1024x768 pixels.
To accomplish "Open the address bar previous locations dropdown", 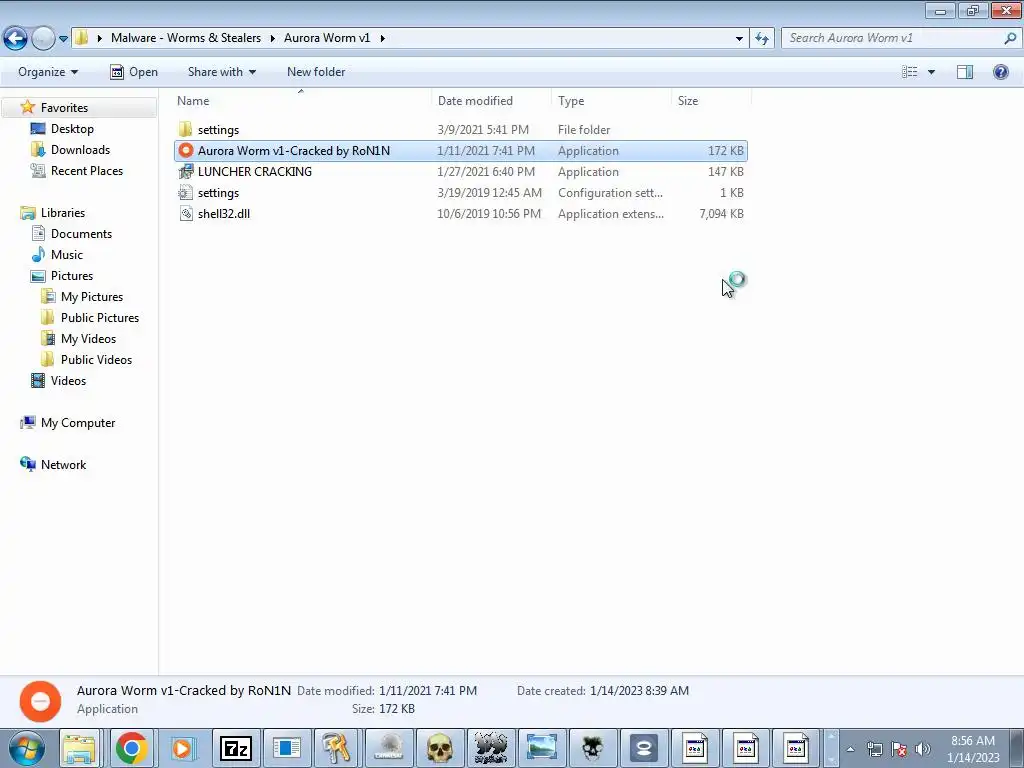I will (x=739, y=39).
